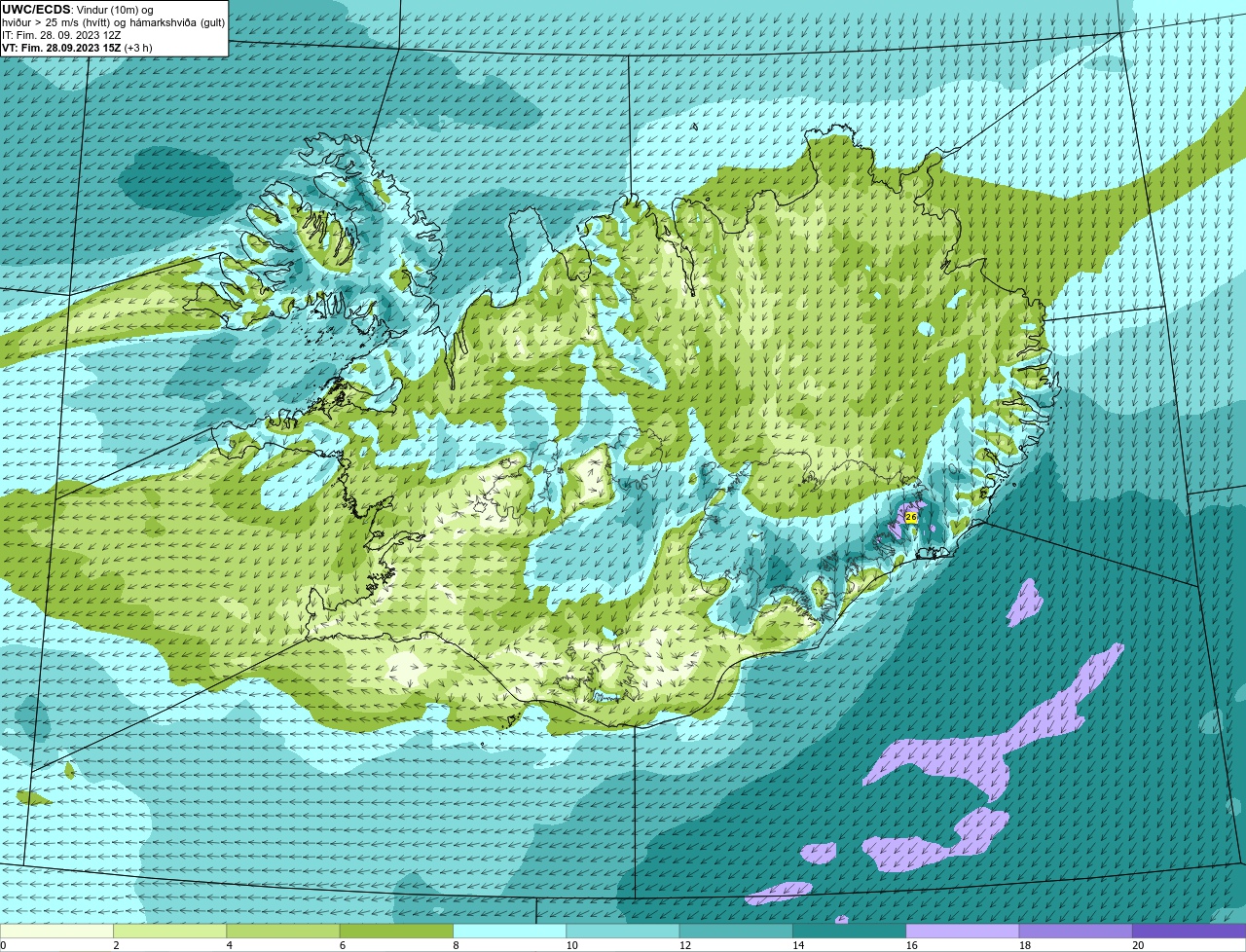1246x952 pixels.
Task: Click the 'hviður > 25 m/s' description line
Action: pyautogui.click(x=113, y=22)
